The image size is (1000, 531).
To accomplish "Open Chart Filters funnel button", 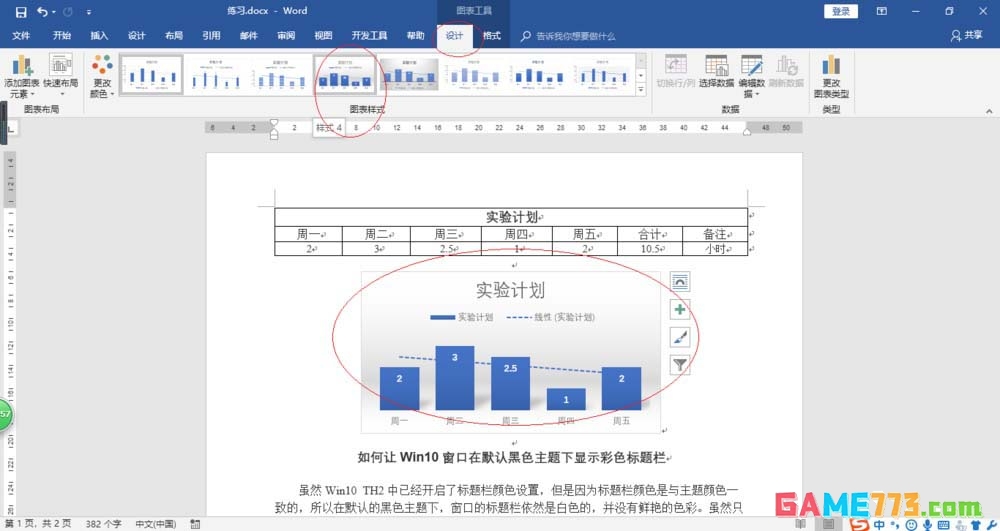I will pyautogui.click(x=680, y=365).
